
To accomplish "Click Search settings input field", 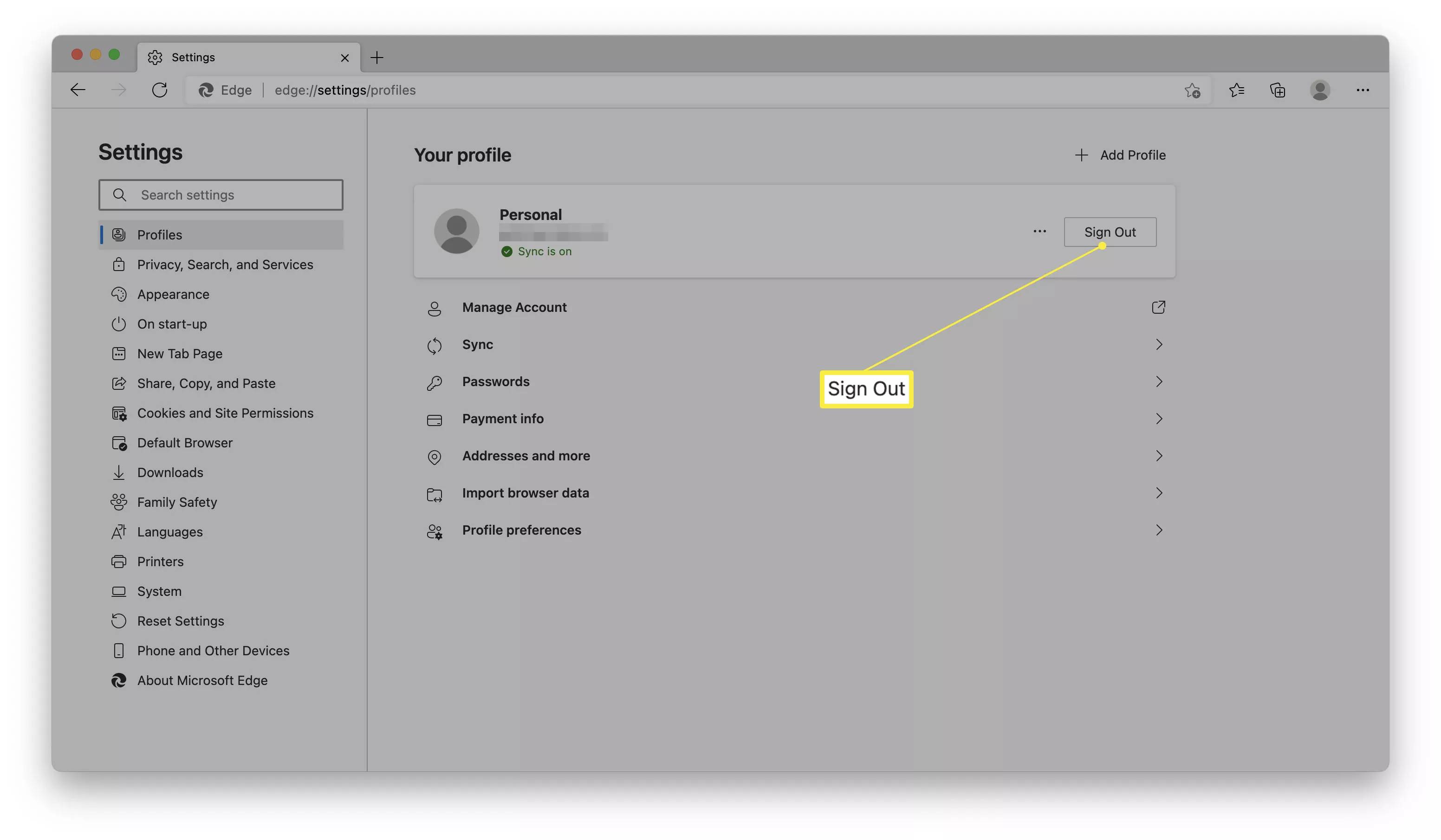I will coord(221,194).
